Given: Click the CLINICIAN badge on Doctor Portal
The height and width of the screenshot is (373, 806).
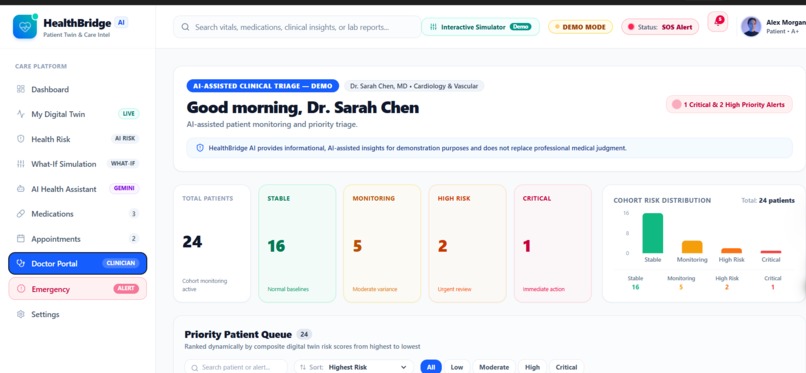Looking at the screenshot, I should [120, 264].
